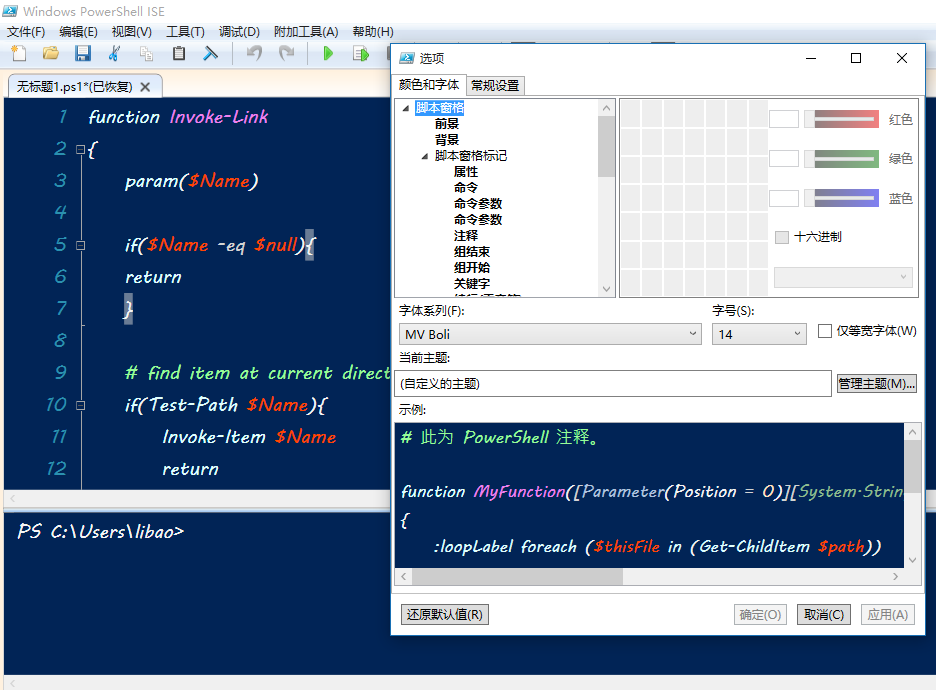Click the Clear console pane icon
Screen dimensions: 936x690
point(210,54)
